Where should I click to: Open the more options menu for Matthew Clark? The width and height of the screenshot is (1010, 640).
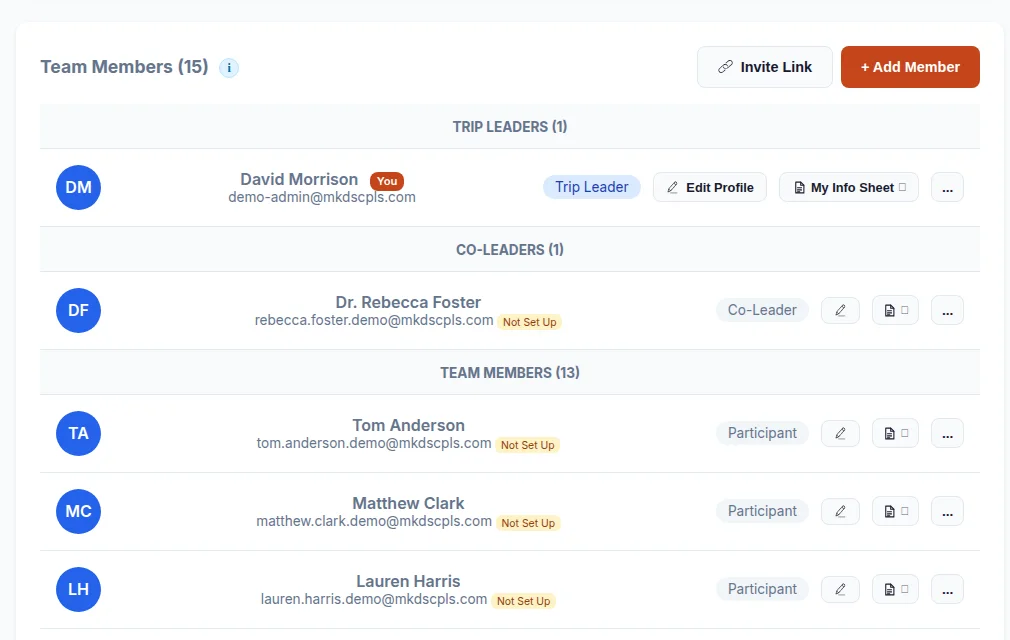point(948,511)
